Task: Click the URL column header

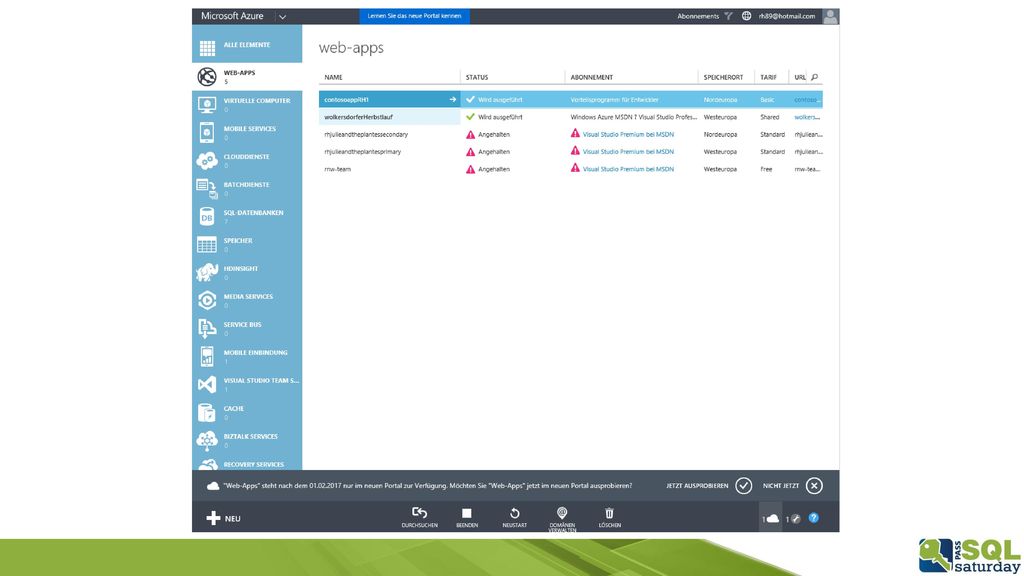Action: [800, 77]
